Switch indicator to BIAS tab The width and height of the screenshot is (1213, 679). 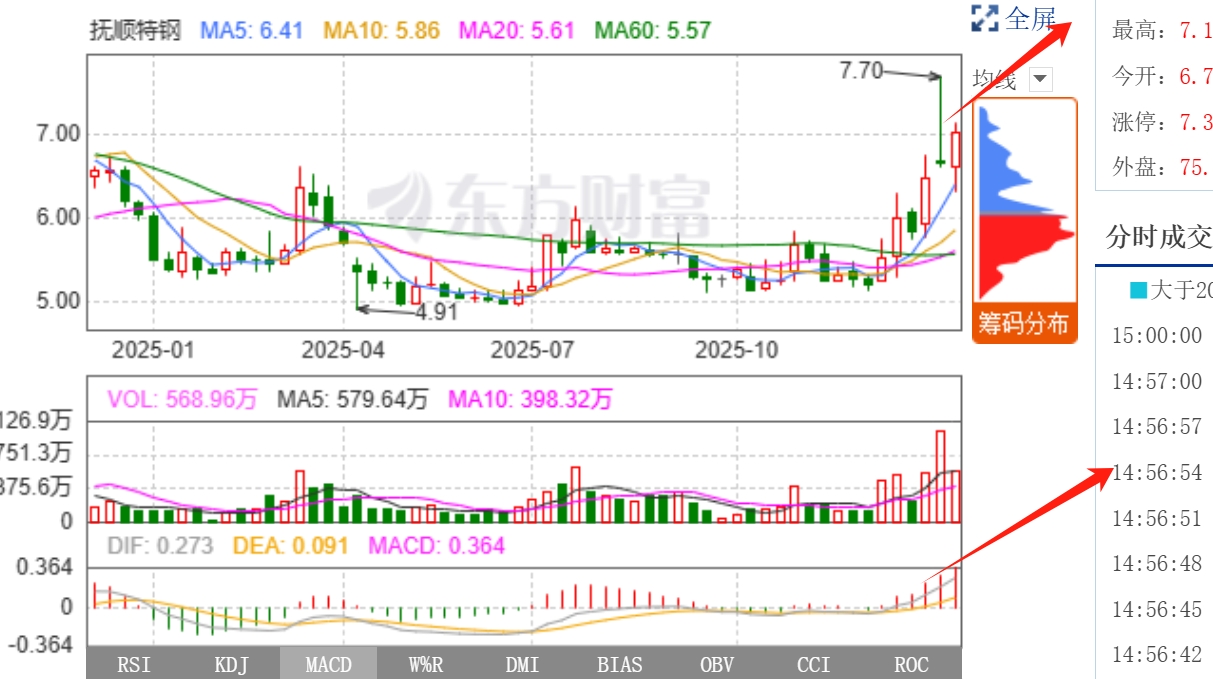619,664
